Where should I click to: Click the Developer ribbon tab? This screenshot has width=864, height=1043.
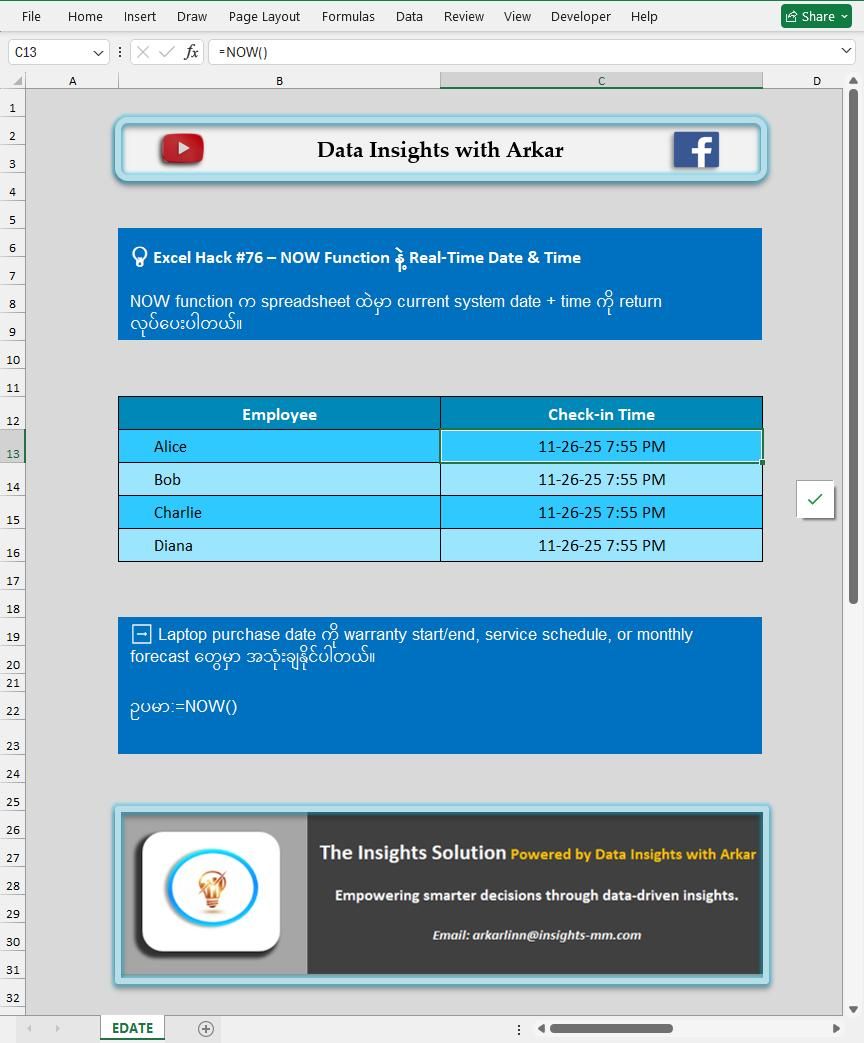[x=580, y=16]
